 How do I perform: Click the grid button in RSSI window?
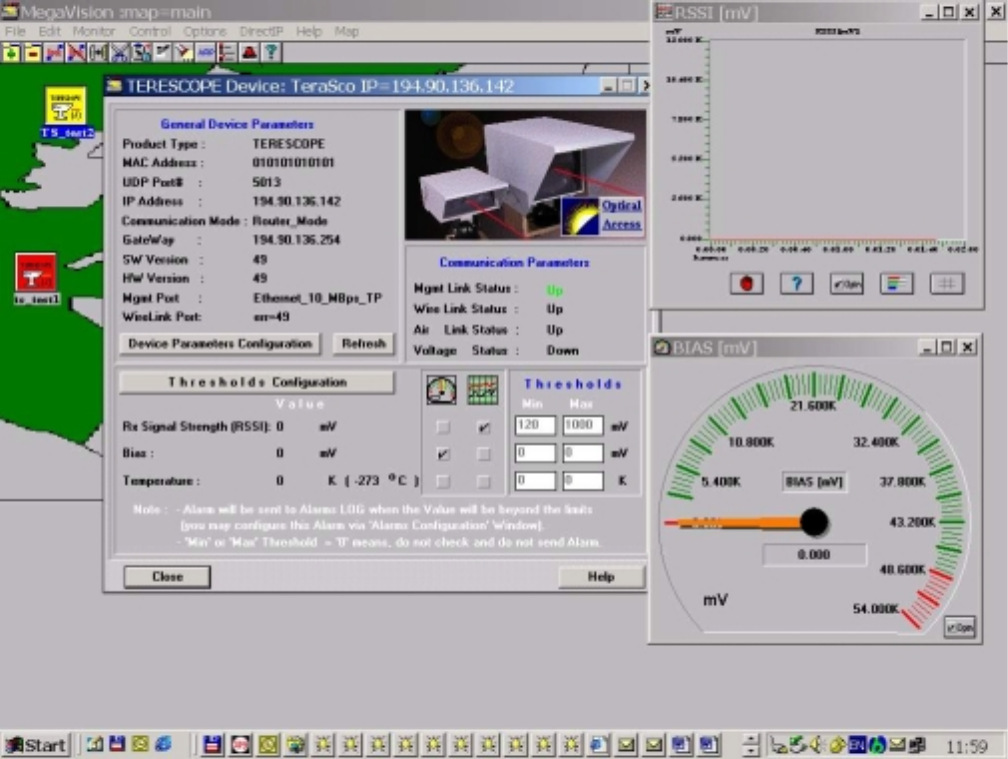click(x=947, y=283)
